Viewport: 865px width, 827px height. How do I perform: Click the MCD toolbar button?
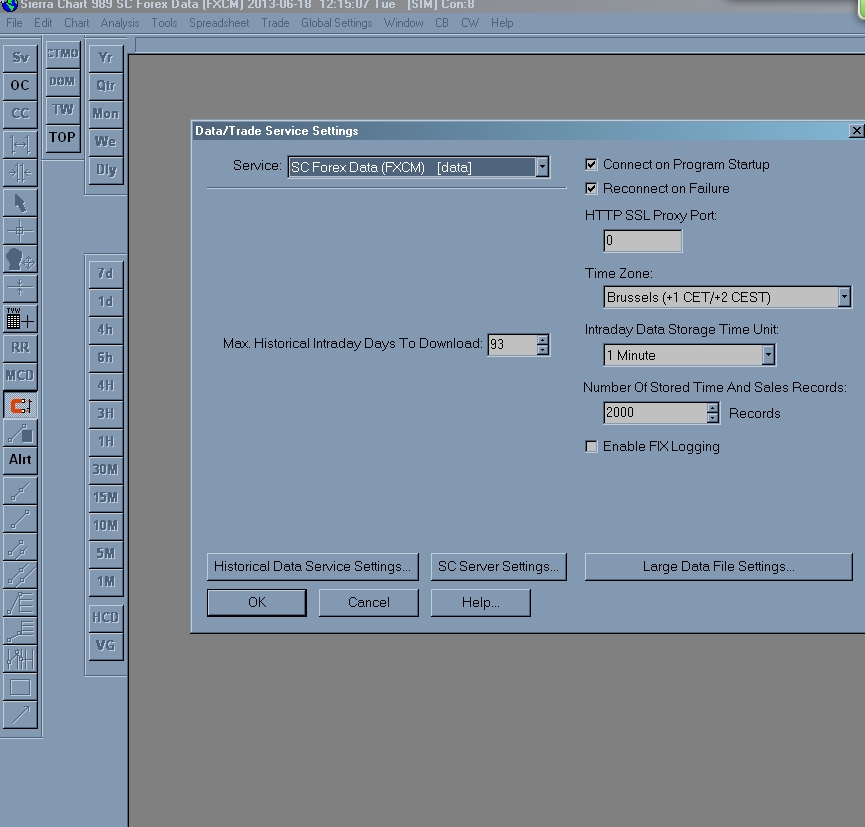(x=20, y=376)
